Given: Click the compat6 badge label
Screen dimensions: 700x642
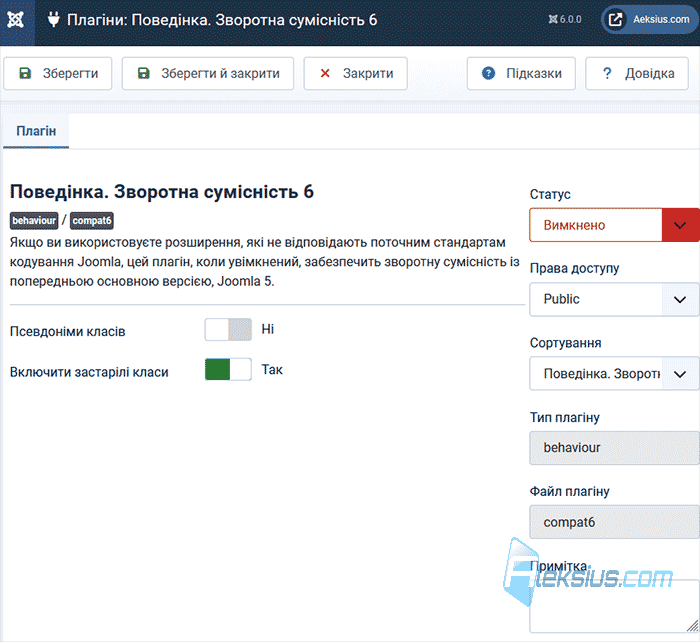Looking at the screenshot, I should 92,221.
